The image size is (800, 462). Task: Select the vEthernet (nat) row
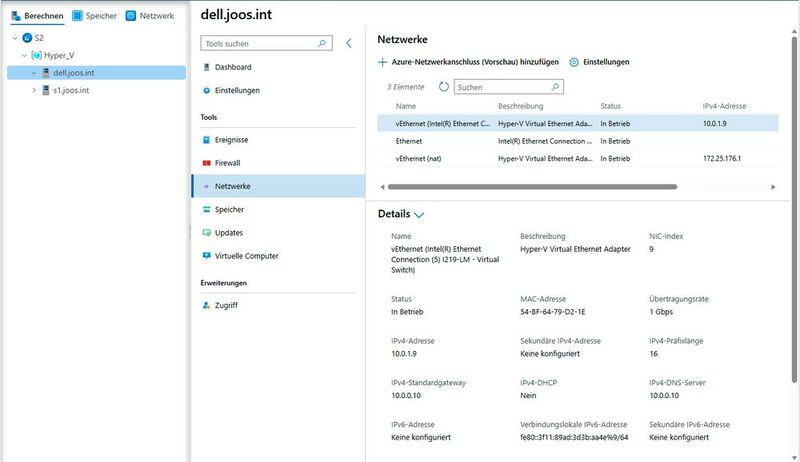pos(578,159)
